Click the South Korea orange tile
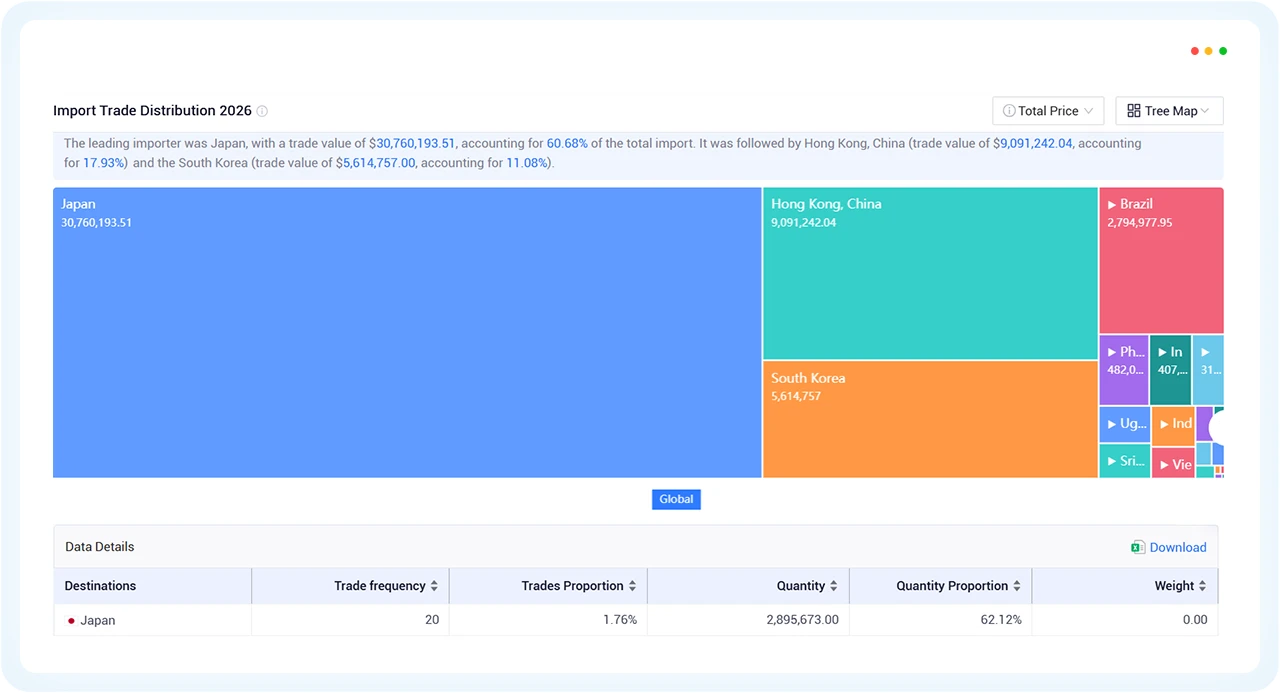This screenshot has width=1280, height=693. [930, 419]
